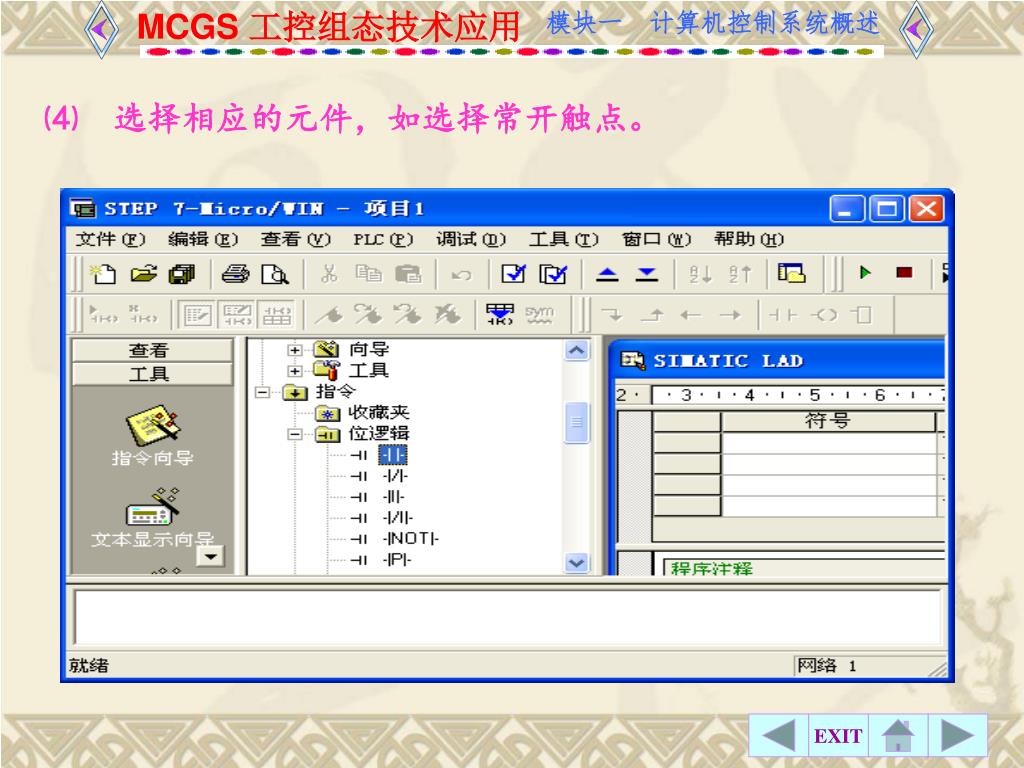Open the 工具(T) menu
This screenshot has width=1024, height=768.
tap(563, 239)
